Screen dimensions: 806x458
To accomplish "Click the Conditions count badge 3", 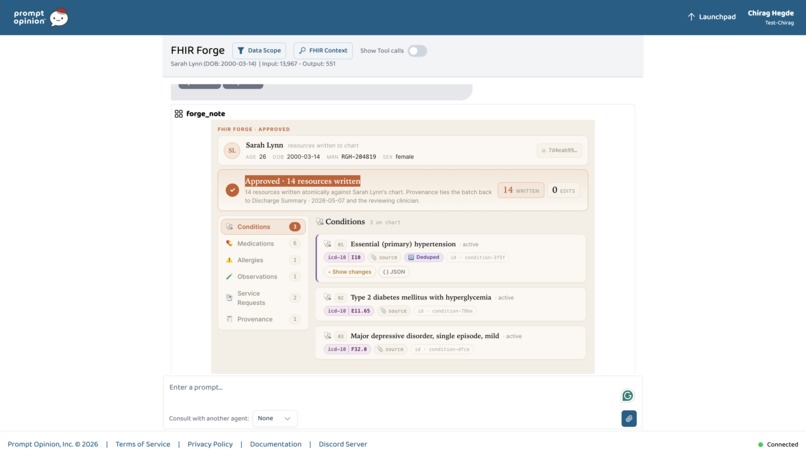I will (295, 227).
